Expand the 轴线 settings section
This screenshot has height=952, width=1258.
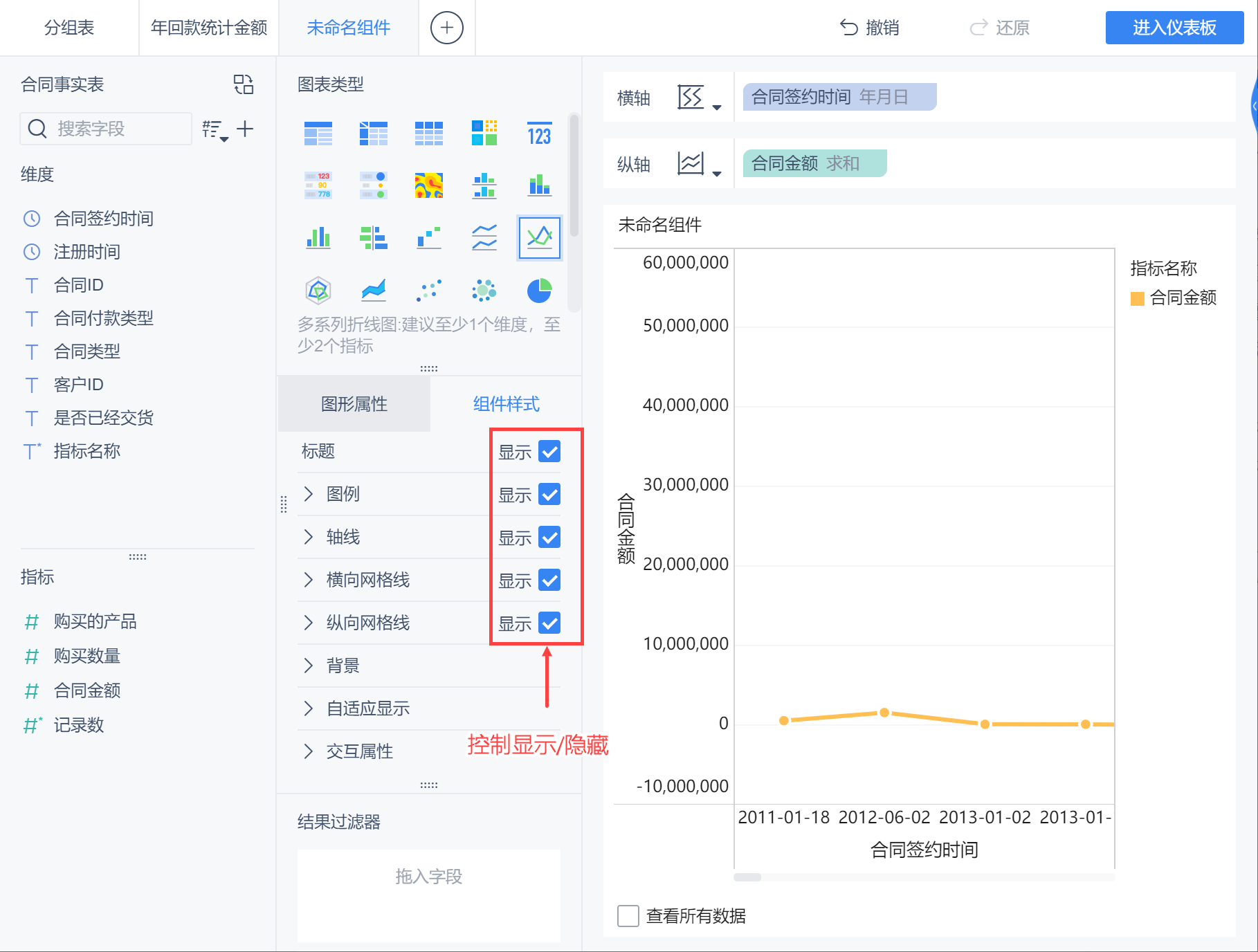309,537
